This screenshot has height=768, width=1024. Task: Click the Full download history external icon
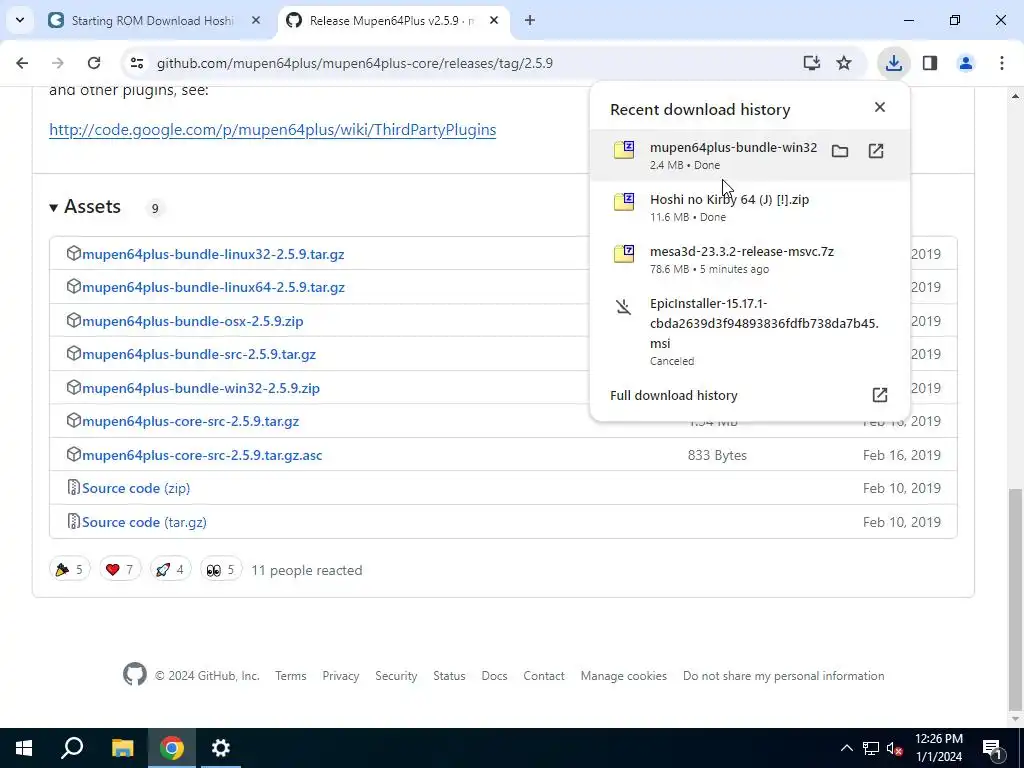point(880,395)
